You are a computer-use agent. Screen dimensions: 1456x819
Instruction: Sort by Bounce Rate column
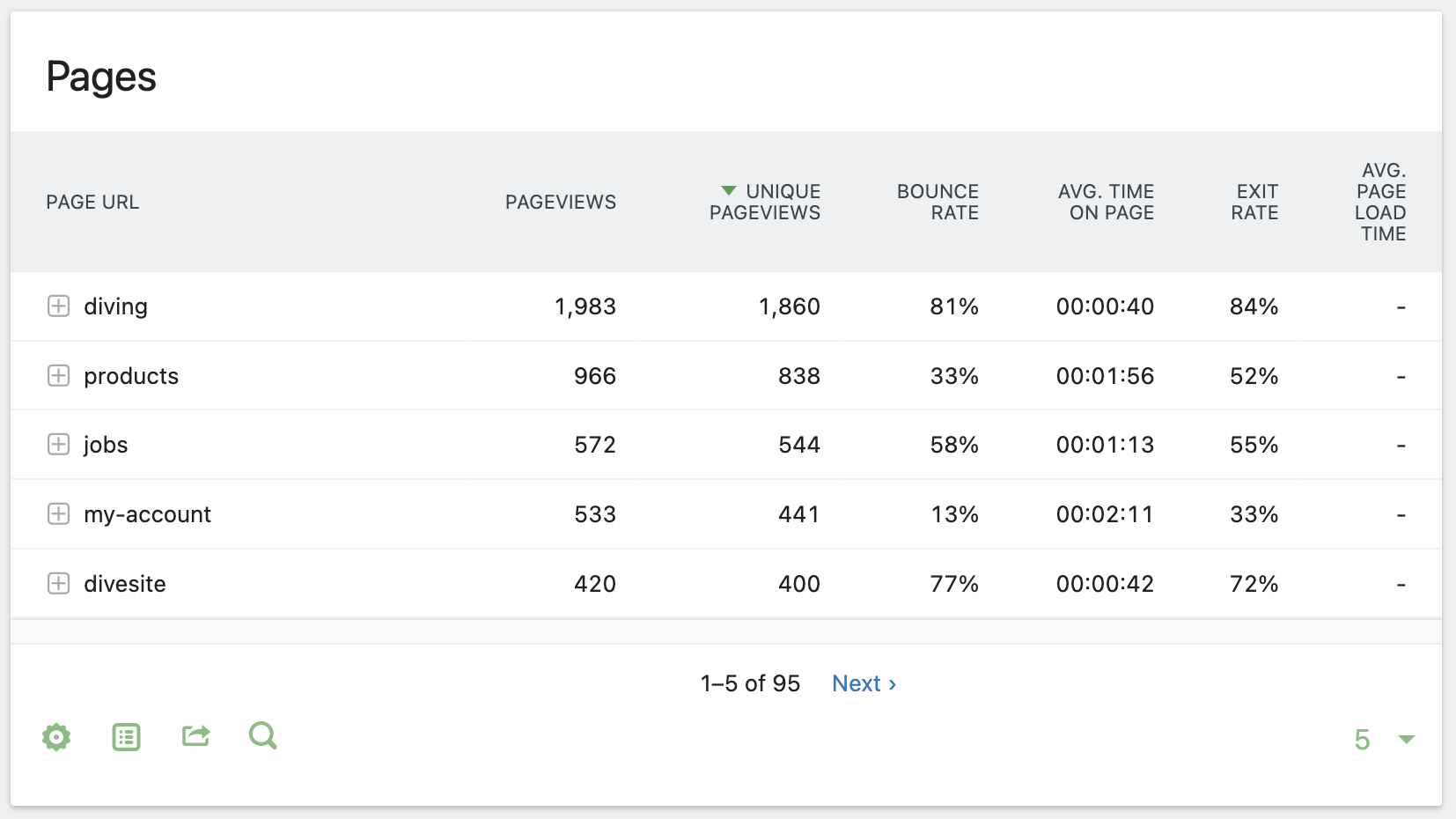(x=938, y=203)
